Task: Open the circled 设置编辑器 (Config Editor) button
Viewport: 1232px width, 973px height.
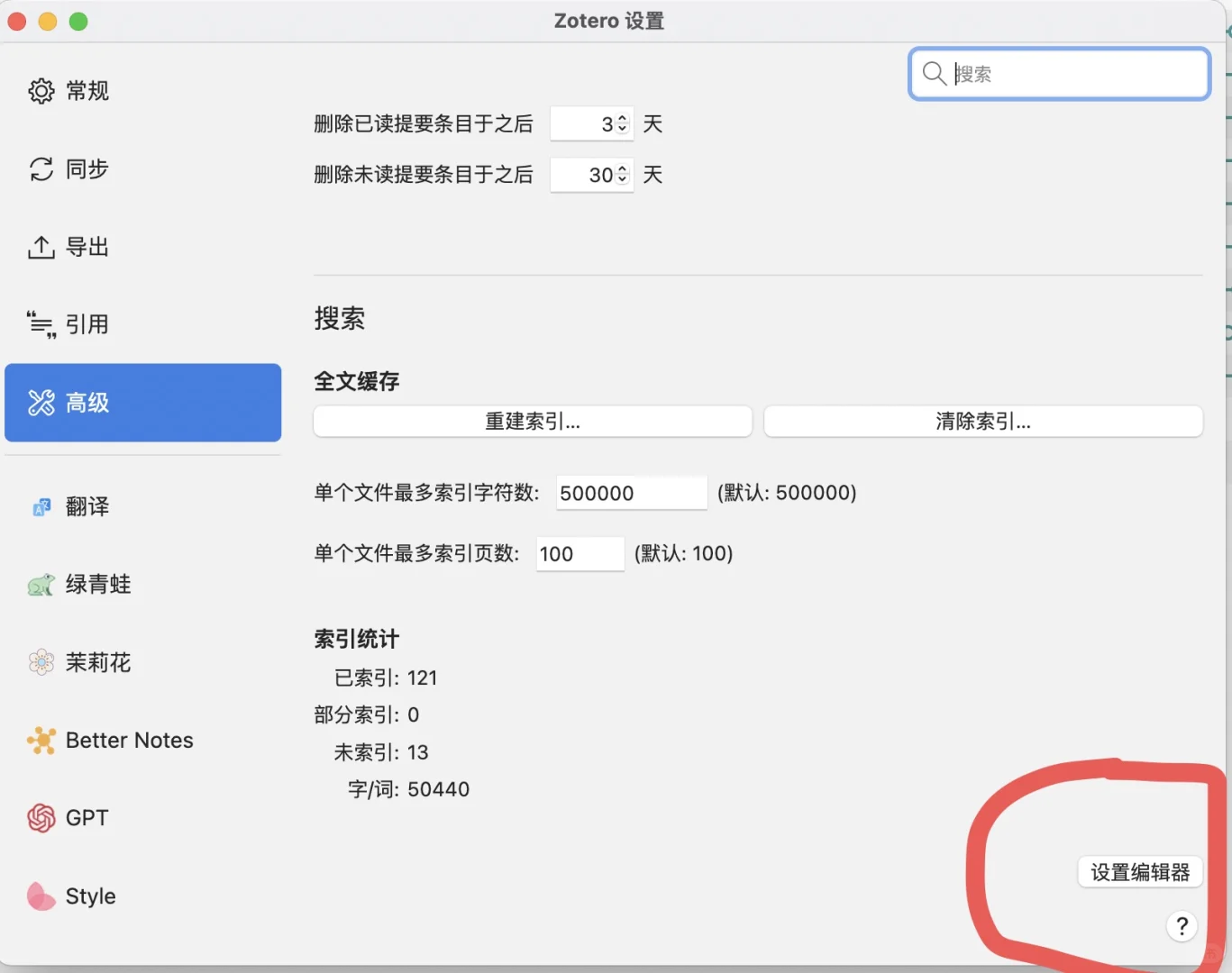Action: 1140,871
